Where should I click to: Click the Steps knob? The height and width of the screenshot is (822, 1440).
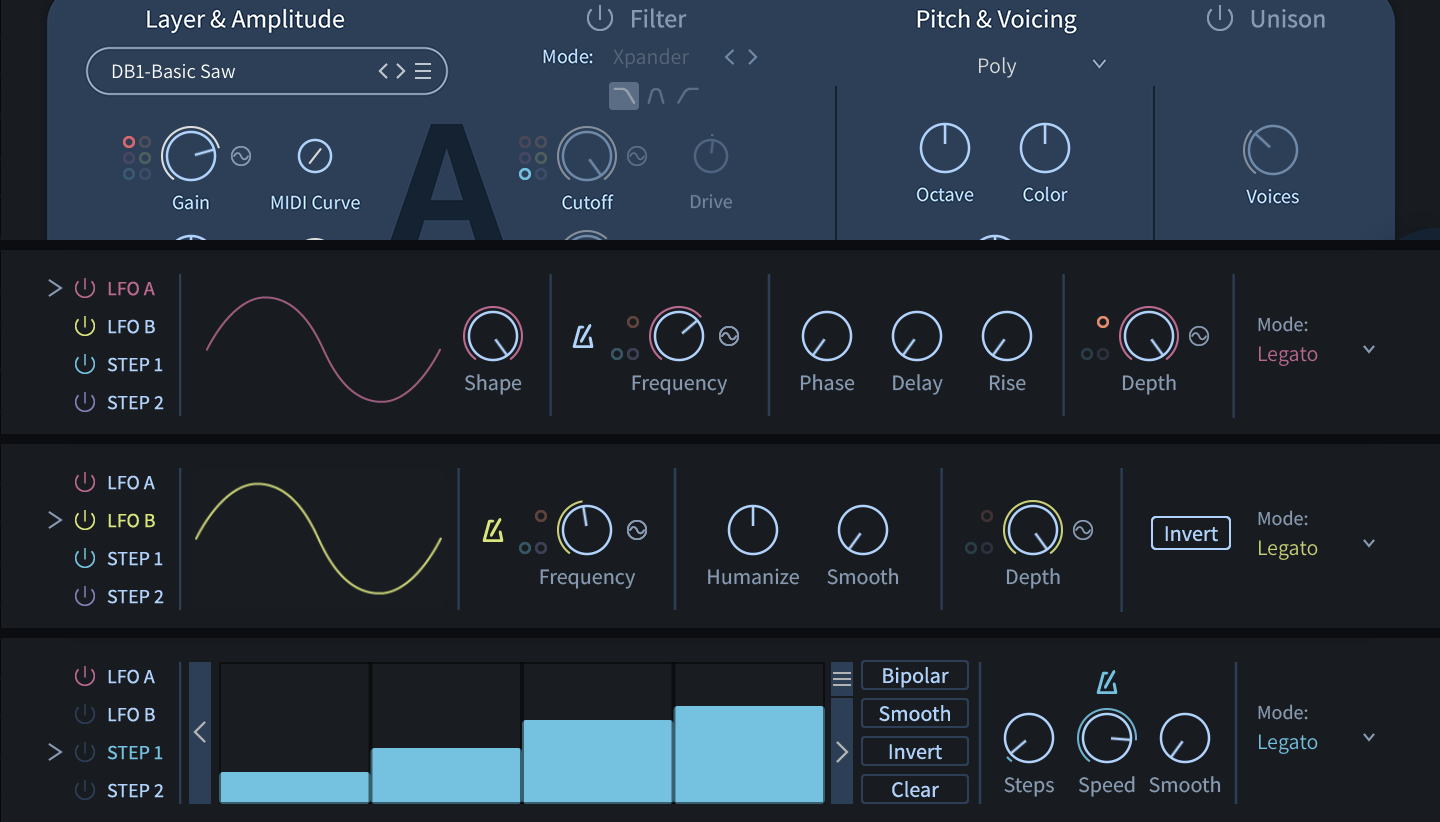point(1029,739)
